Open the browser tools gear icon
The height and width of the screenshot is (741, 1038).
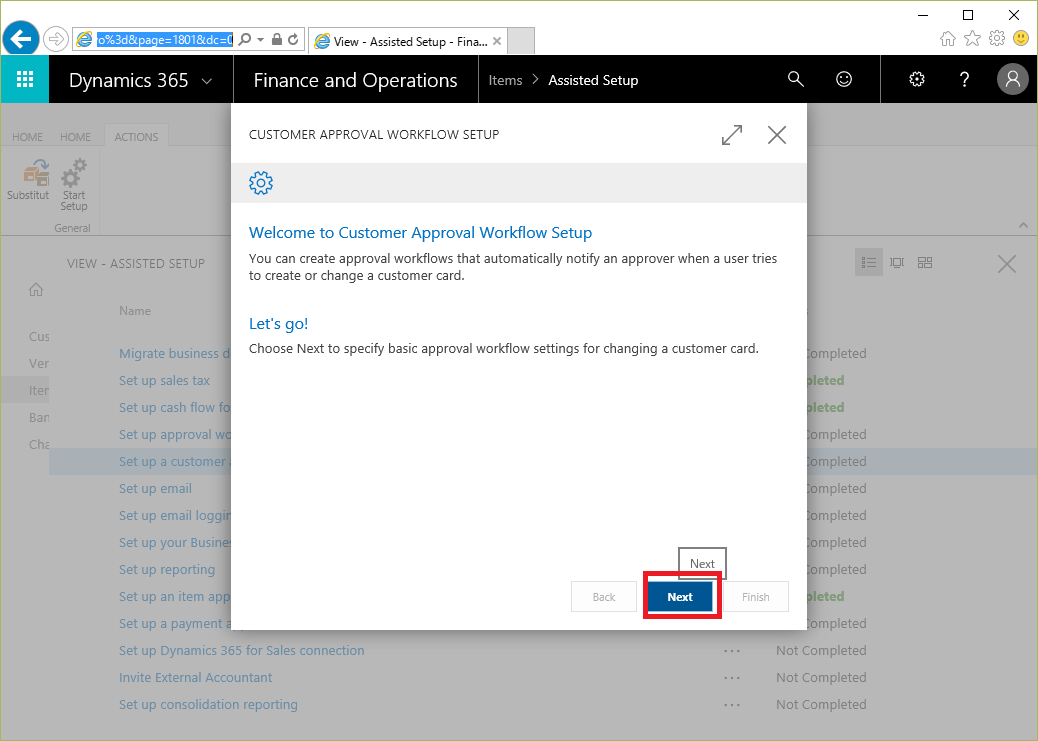[996, 38]
